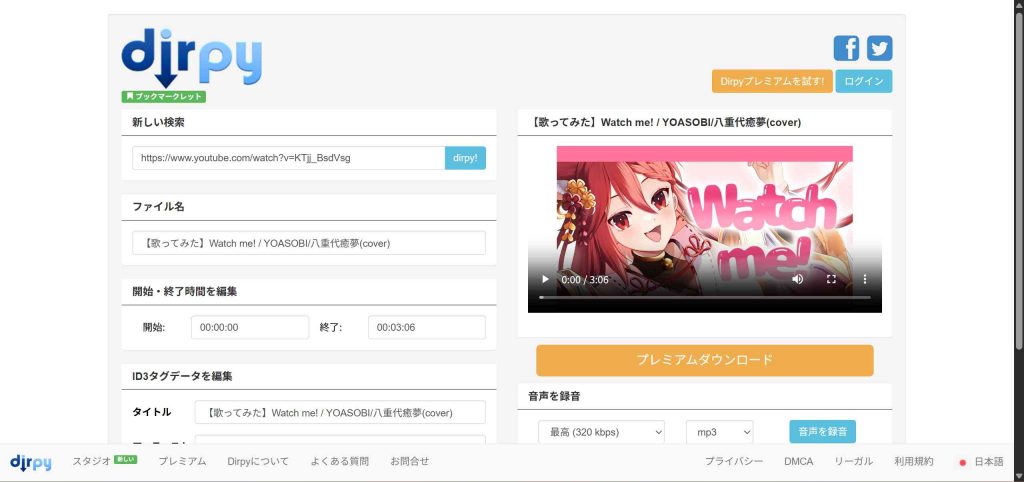
Task: Click the 開始・終了時間を編集 heading
Action: tap(185, 291)
